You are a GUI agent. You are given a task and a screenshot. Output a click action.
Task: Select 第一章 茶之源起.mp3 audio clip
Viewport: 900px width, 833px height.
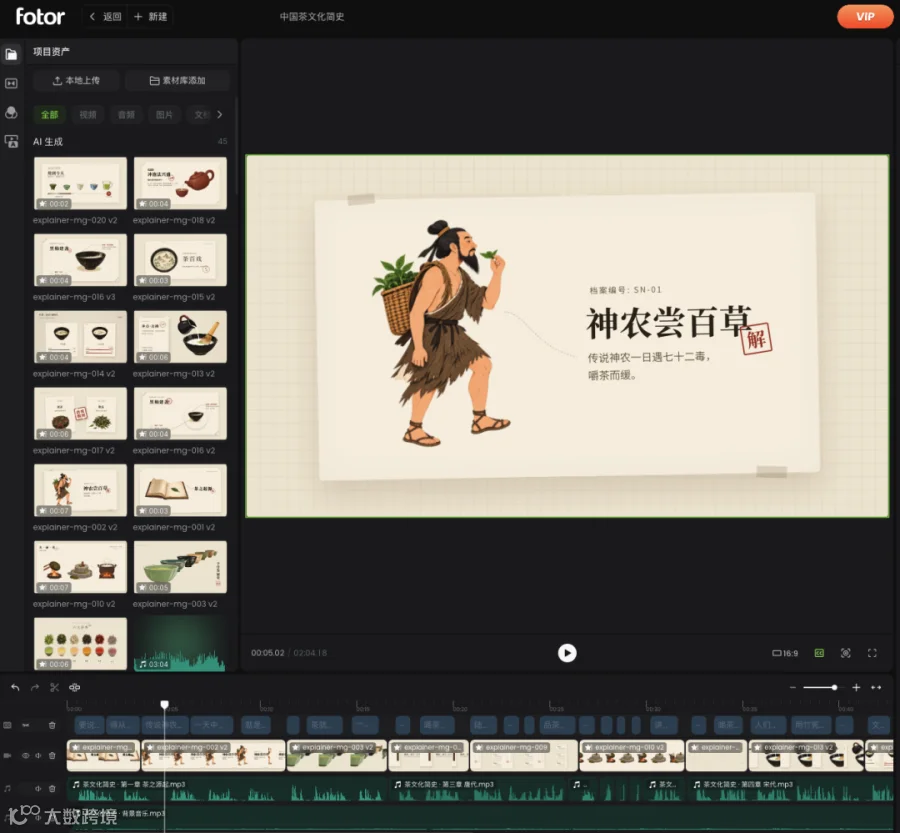tap(227, 790)
